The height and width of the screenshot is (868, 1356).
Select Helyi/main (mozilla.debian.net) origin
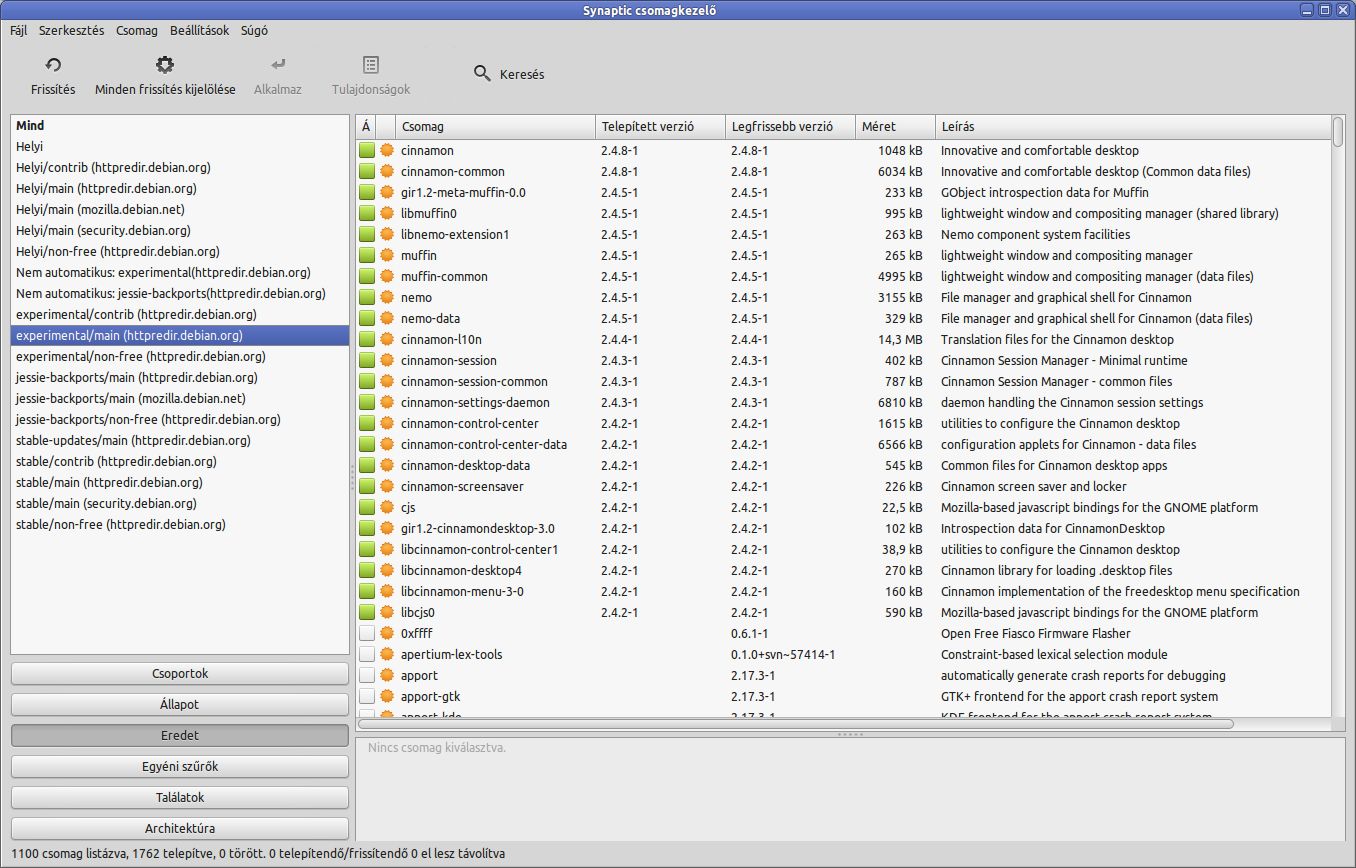coord(180,210)
